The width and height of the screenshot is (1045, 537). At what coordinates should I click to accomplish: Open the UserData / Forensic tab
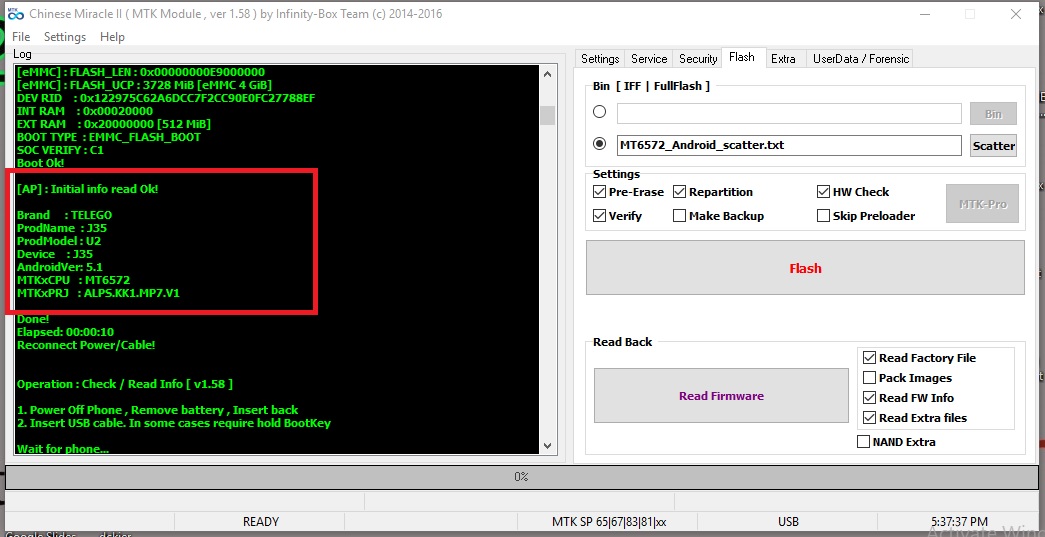coord(860,59)
